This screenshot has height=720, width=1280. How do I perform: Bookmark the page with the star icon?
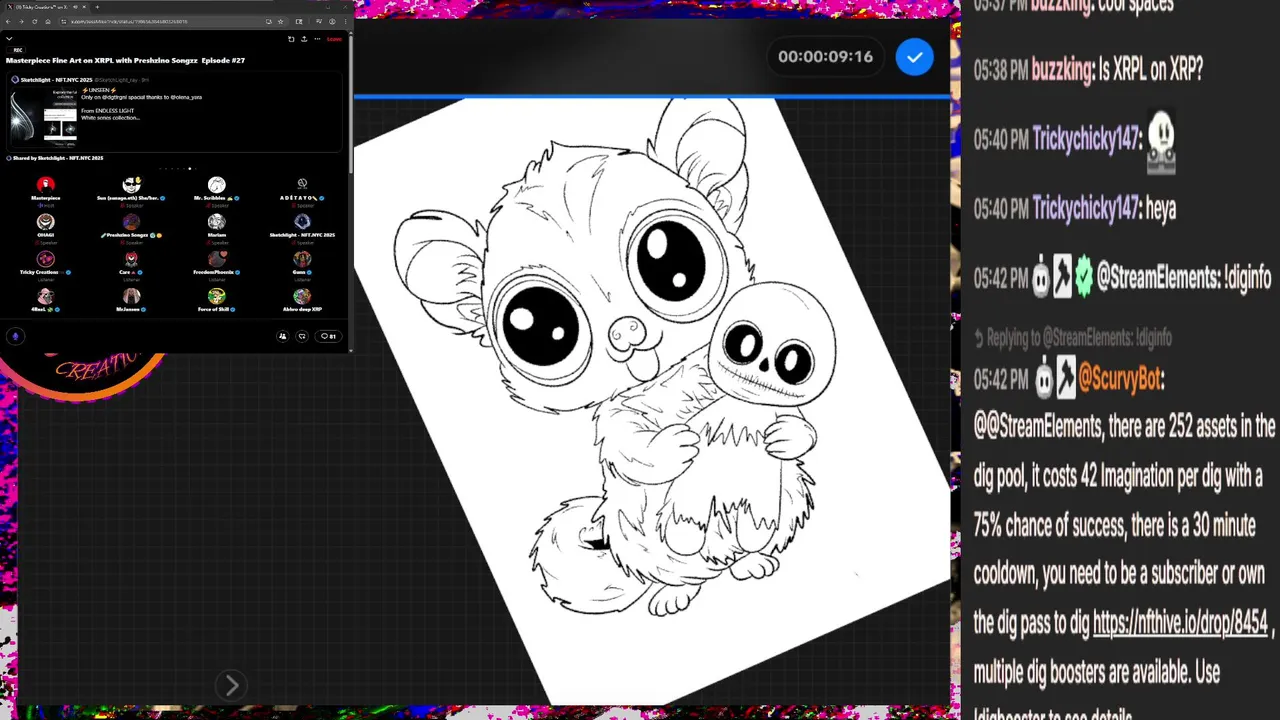tap(280, 21)
